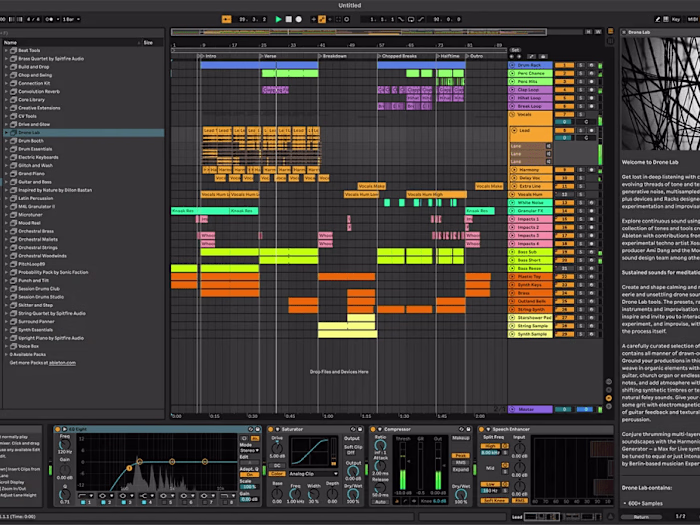Expand the Beat Tools pack folder

click(x=6, y=50)
